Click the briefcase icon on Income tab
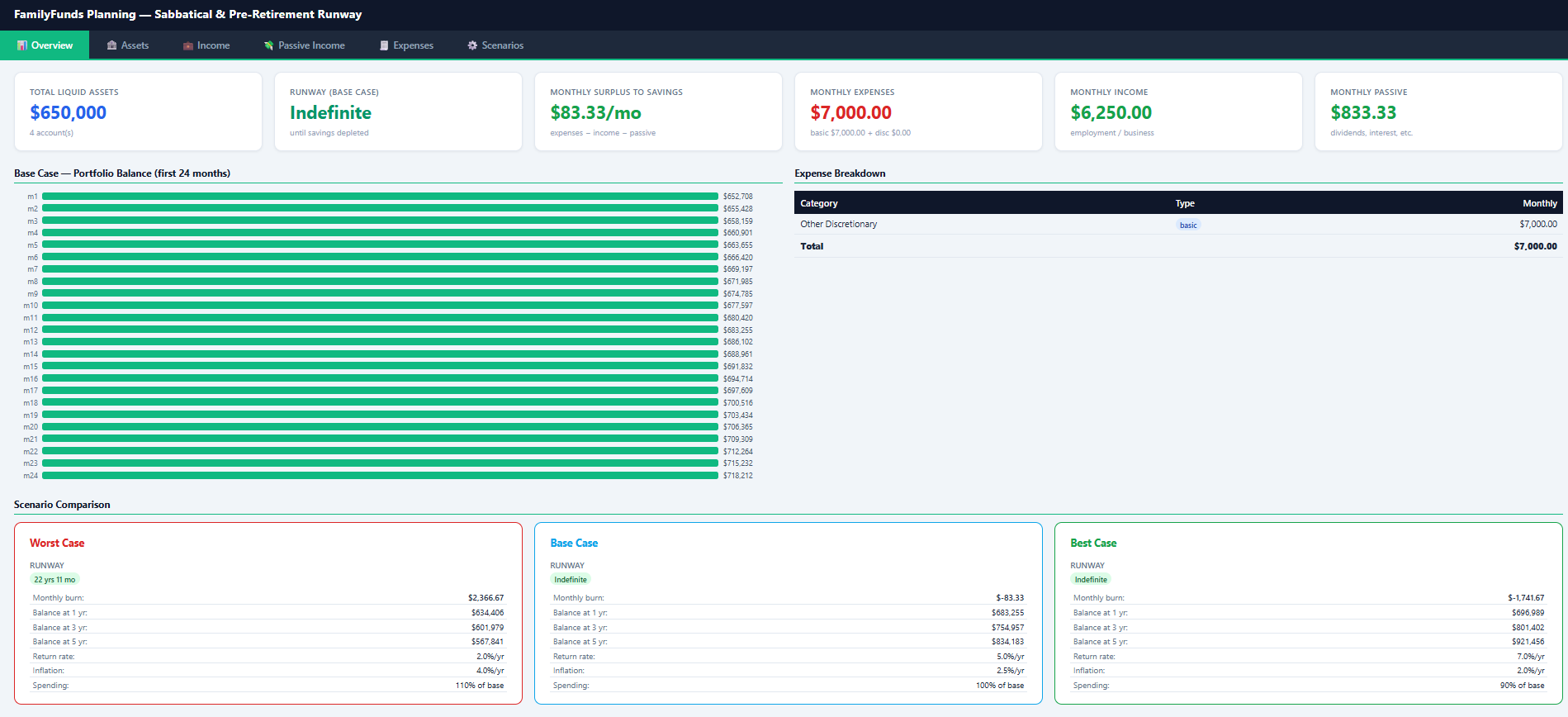This screenshot has height=717, width=1568. tap(187, 45)
